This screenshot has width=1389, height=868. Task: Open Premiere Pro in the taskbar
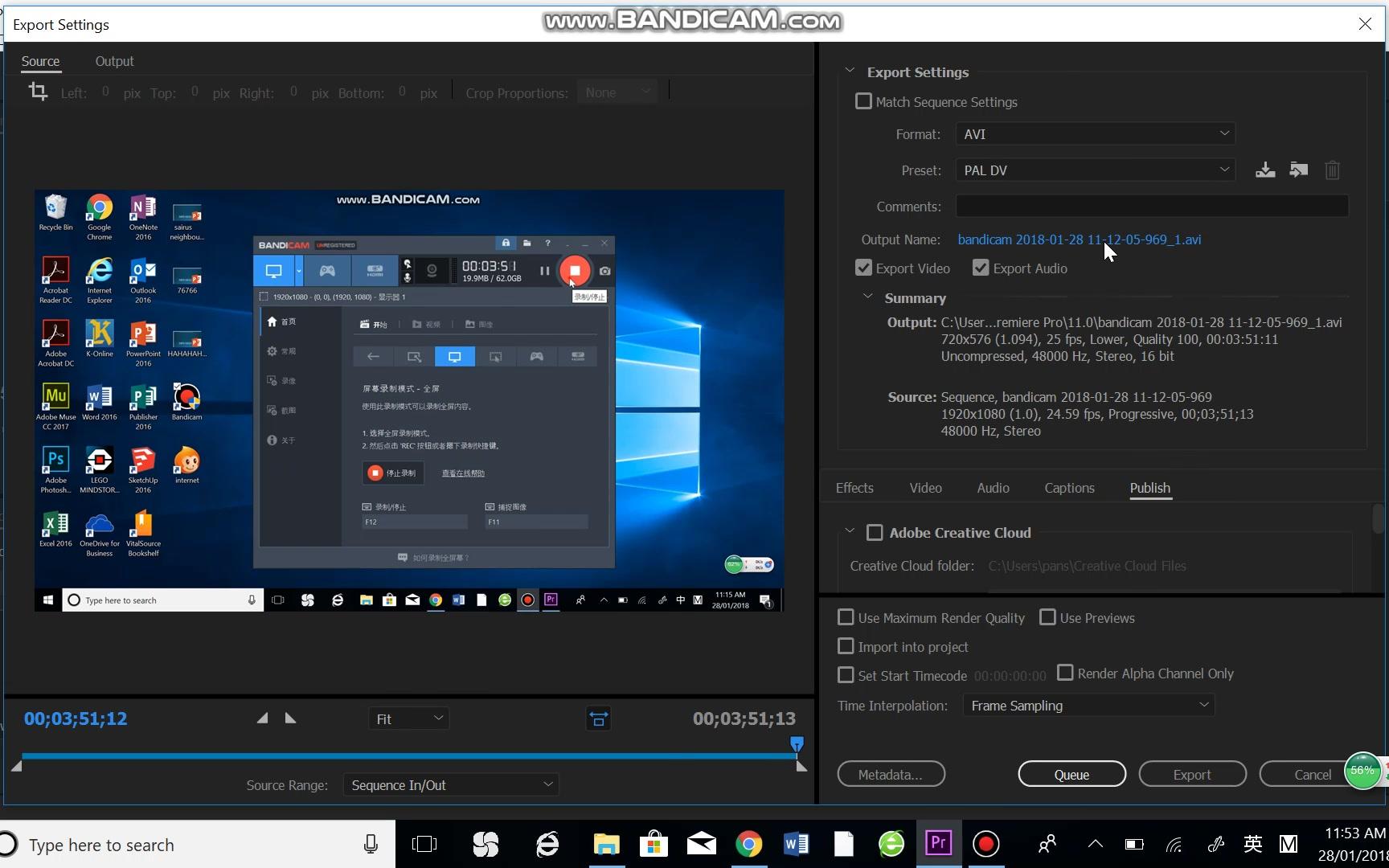938,843
